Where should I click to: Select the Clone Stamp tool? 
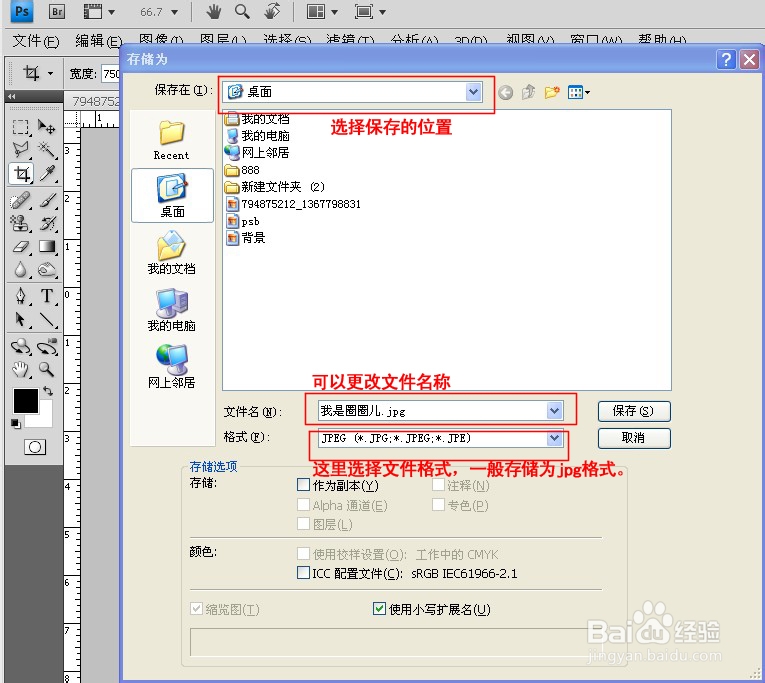pyautogui.click(x=20, y=223)
